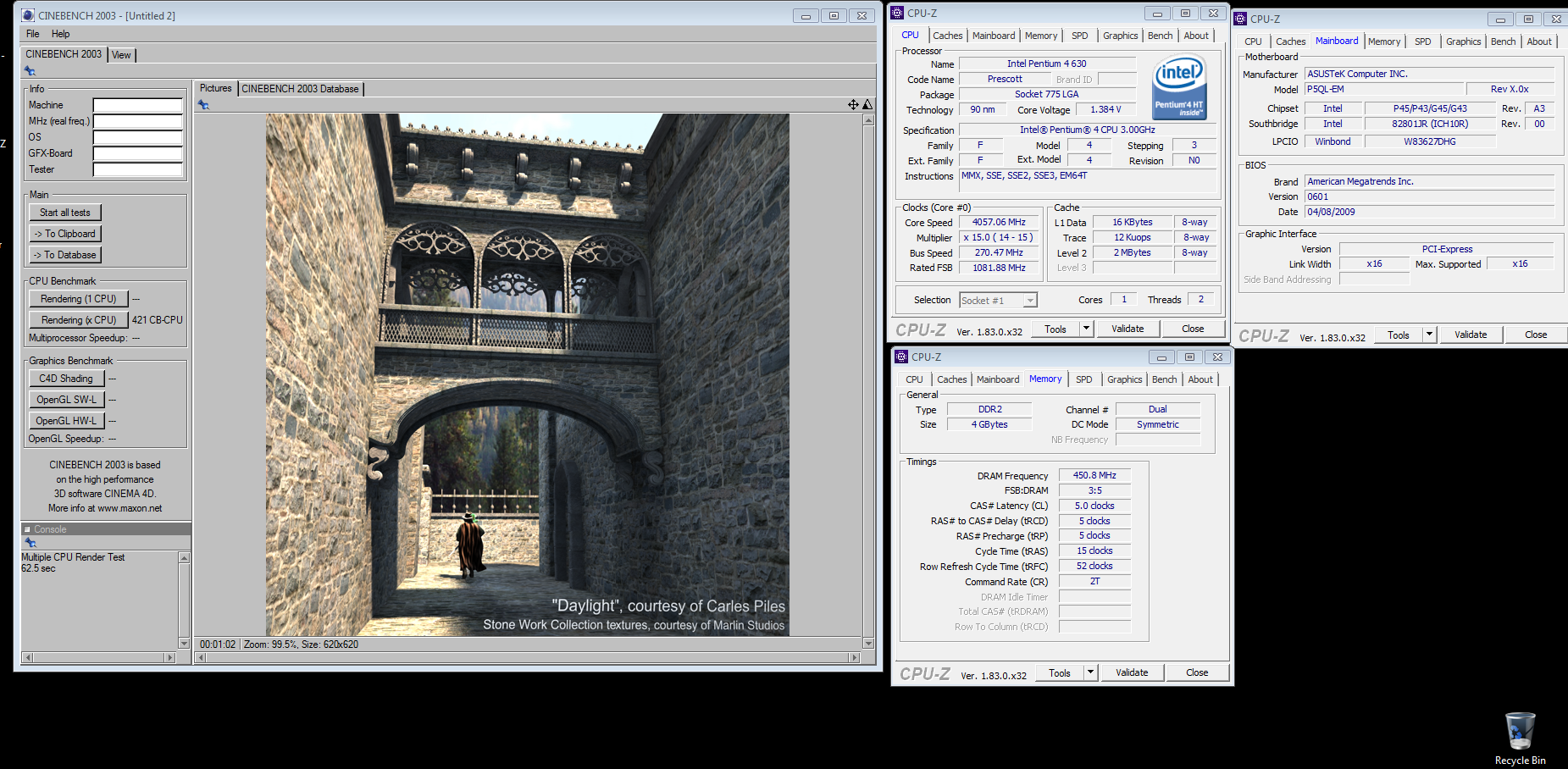Click the Start all tests button

pos(65,213)
